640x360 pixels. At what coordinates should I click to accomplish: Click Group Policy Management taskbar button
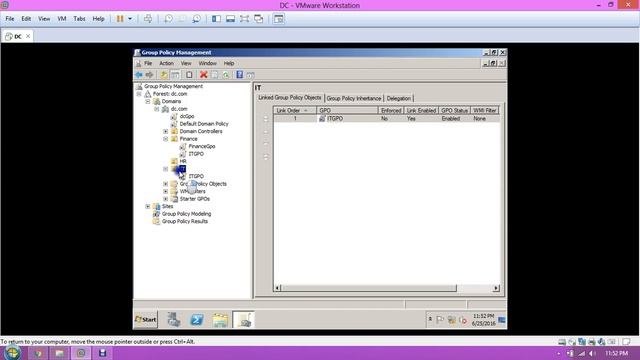(x=244, y=320)
